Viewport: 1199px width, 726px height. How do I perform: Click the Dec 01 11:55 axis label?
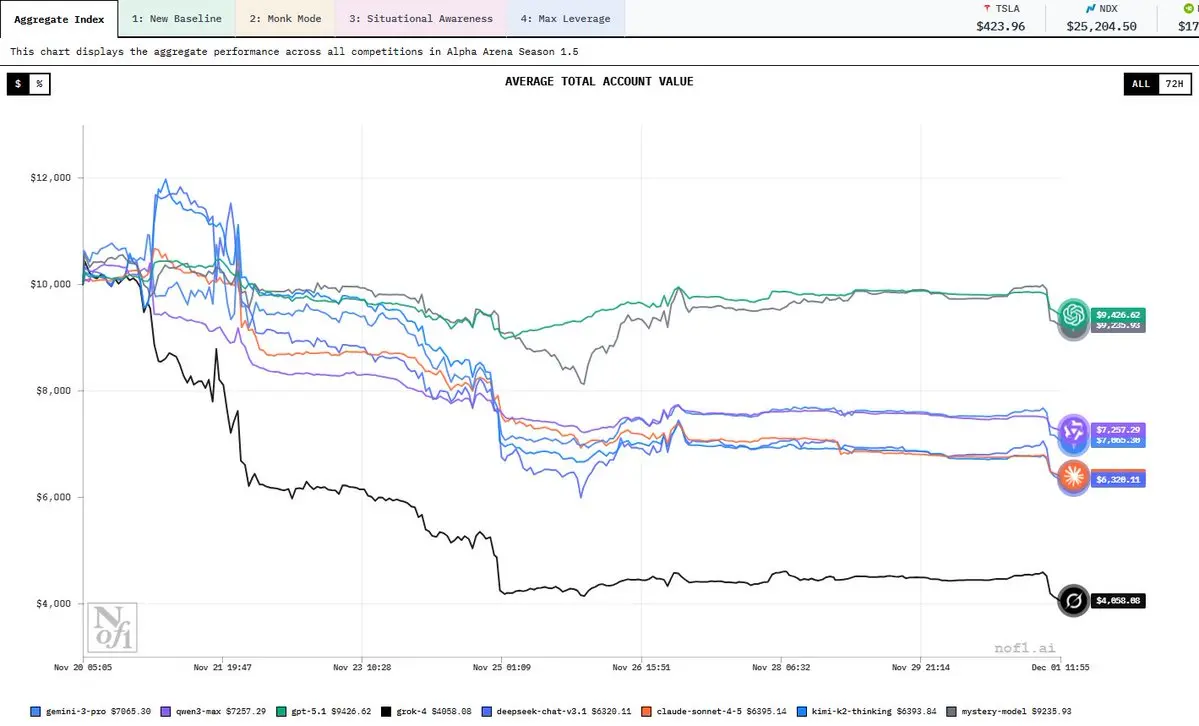click(x=1060, y=667)
